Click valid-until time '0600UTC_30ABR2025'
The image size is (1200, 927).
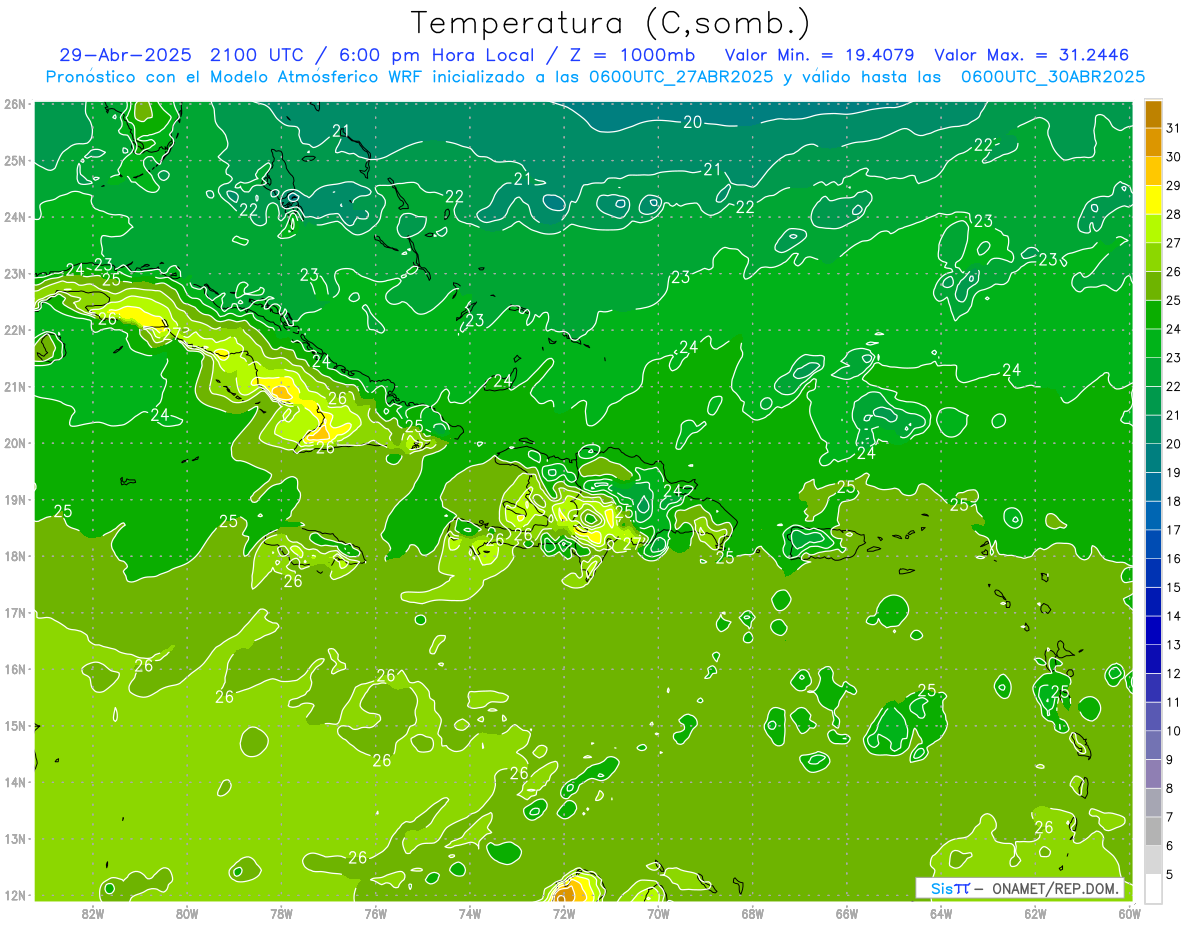[x=1053, y=77]
